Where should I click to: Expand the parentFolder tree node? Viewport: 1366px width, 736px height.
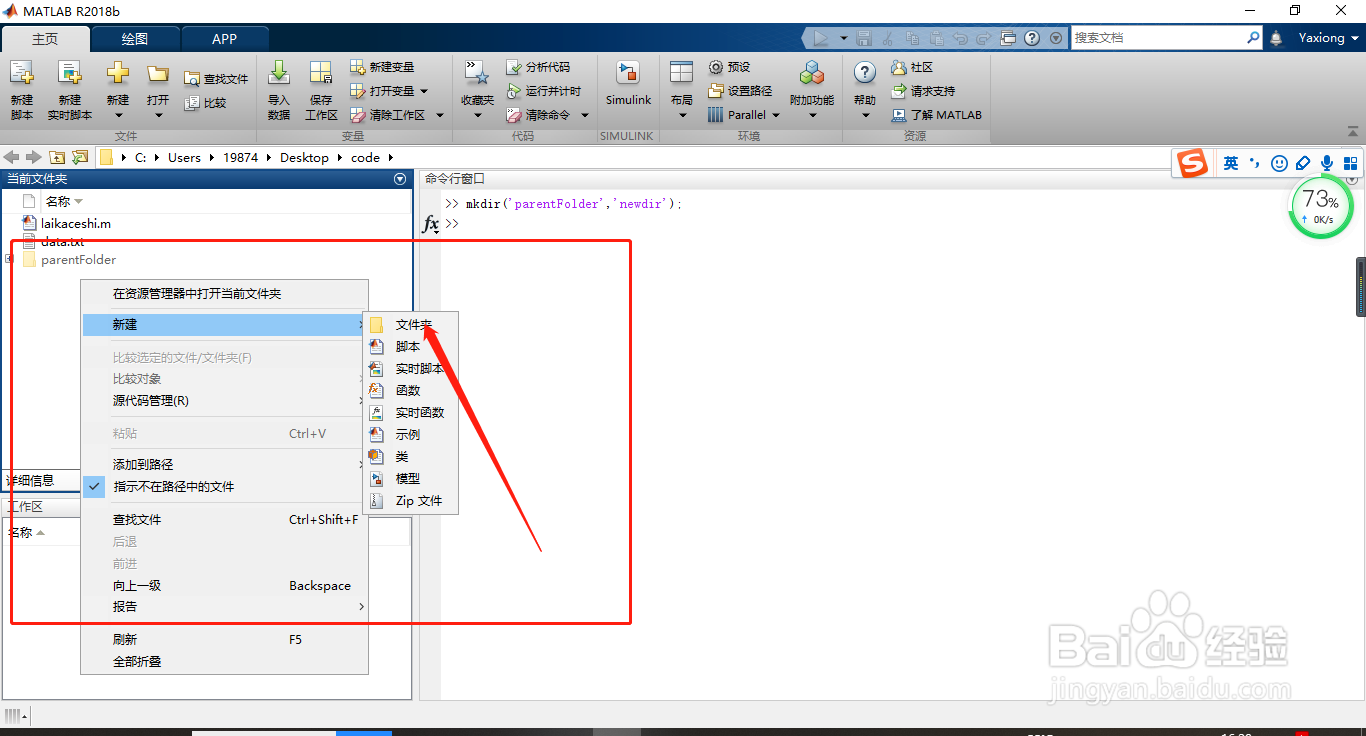click(9, 259)
